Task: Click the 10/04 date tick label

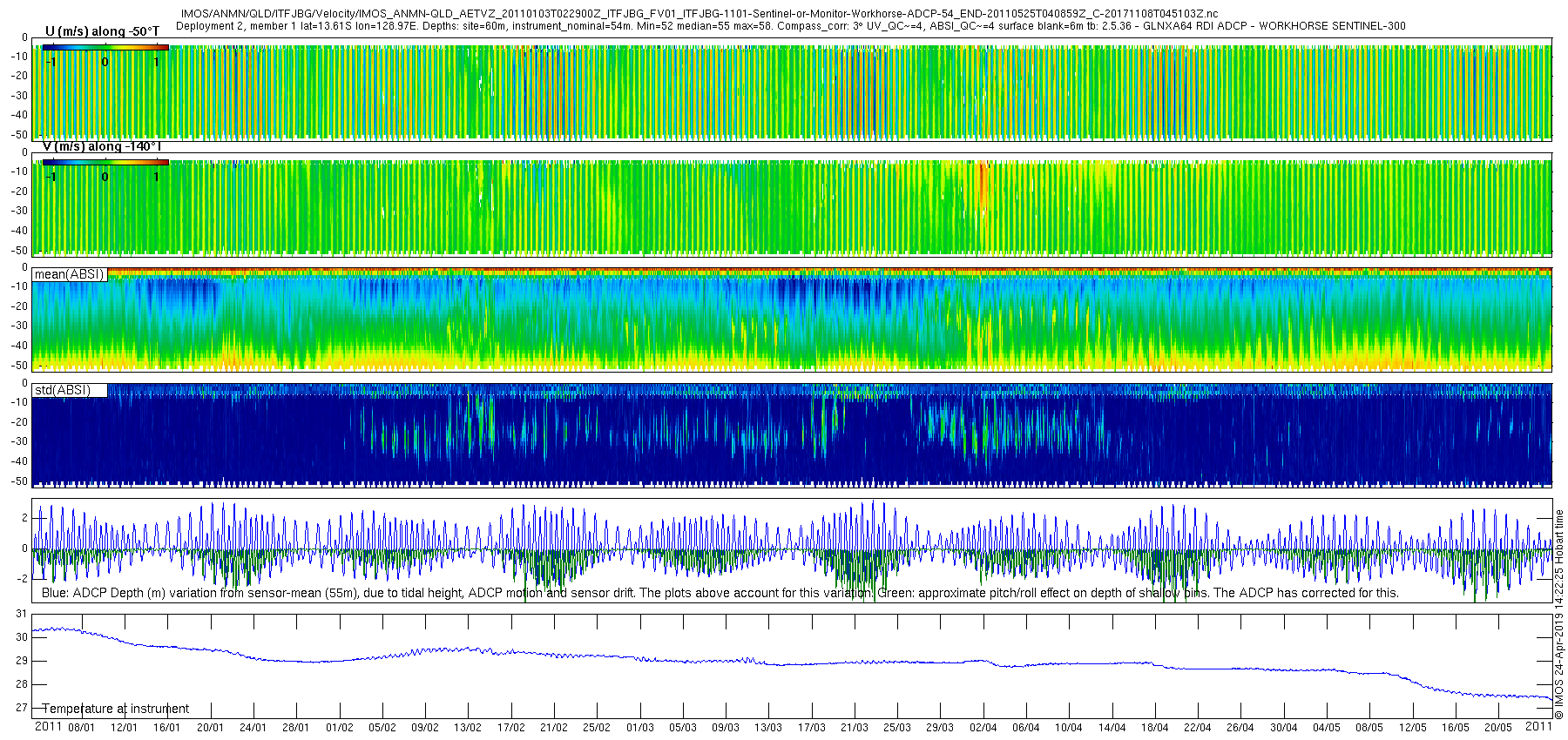Action: pos(1069,728)
